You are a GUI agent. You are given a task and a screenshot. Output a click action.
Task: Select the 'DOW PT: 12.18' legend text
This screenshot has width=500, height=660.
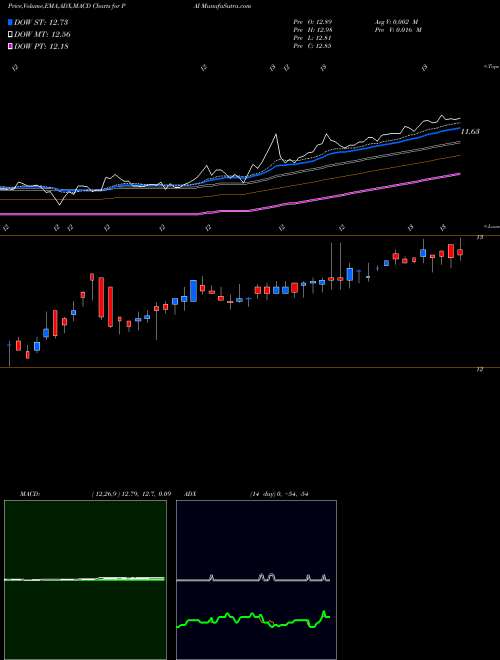tap(41, 46)
